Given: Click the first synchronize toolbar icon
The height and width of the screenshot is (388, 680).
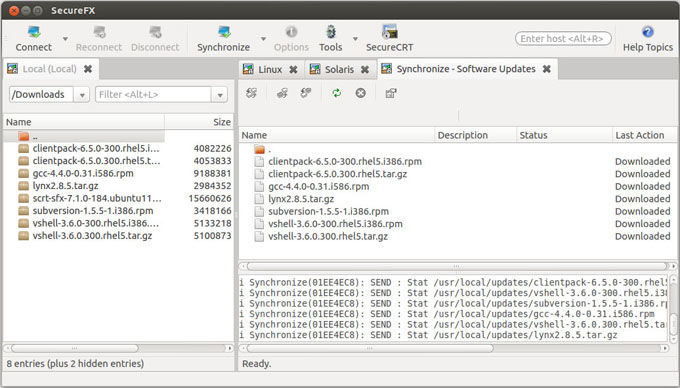Looking at the screenshot, I should point(252,93).
